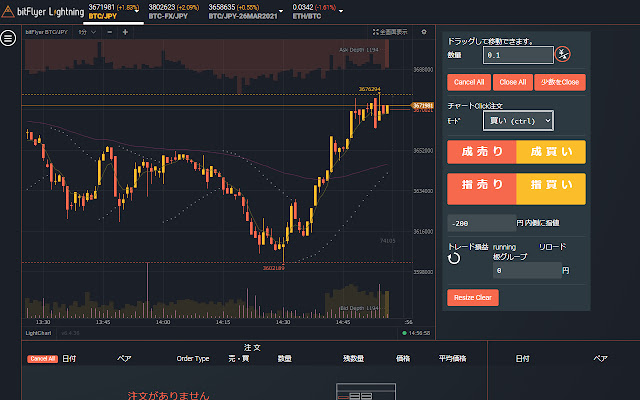Toggle fullscreen display (全画面表示)
Viewport: 640px width, 400px height.
386,32
